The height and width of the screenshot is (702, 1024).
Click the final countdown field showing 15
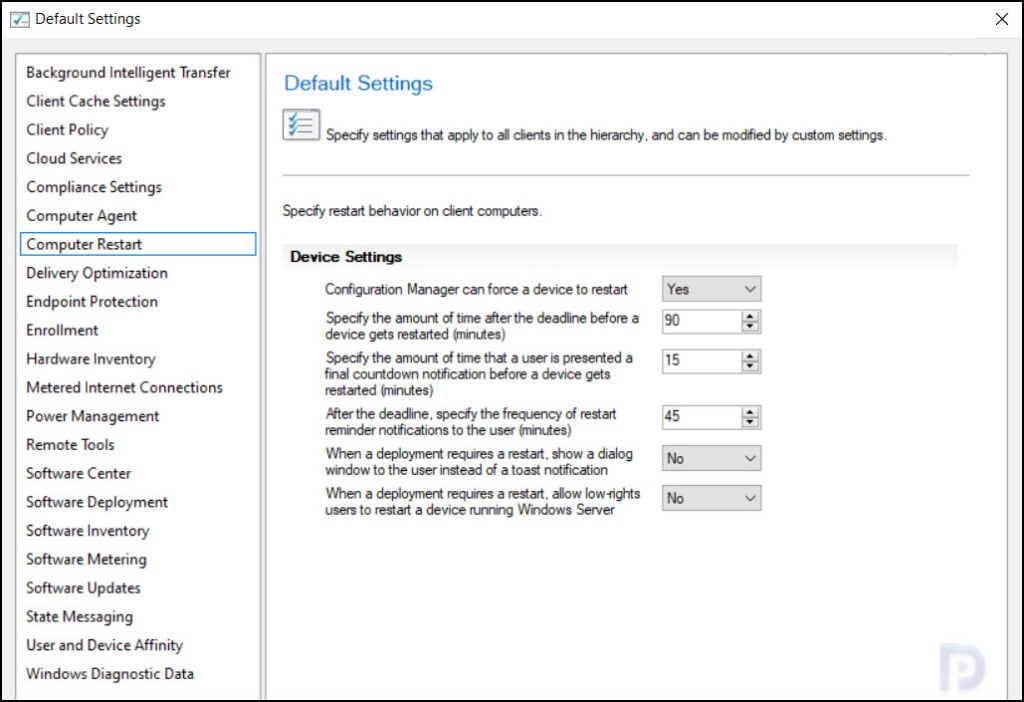701,360
